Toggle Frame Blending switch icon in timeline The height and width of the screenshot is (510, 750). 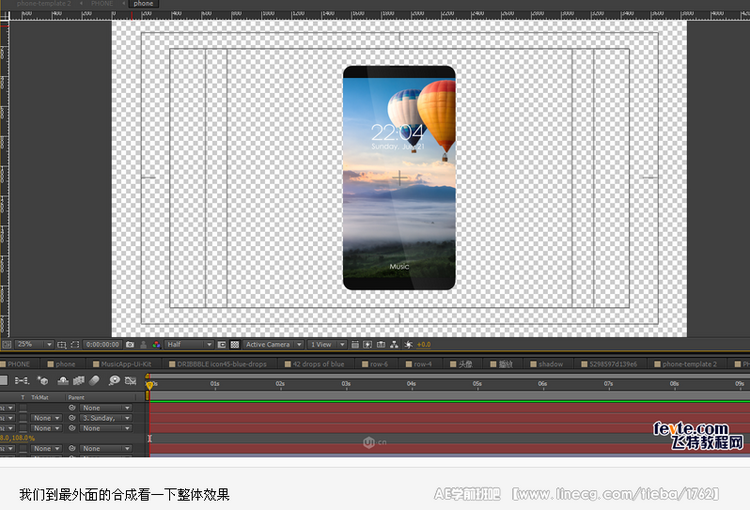[78, 381]
